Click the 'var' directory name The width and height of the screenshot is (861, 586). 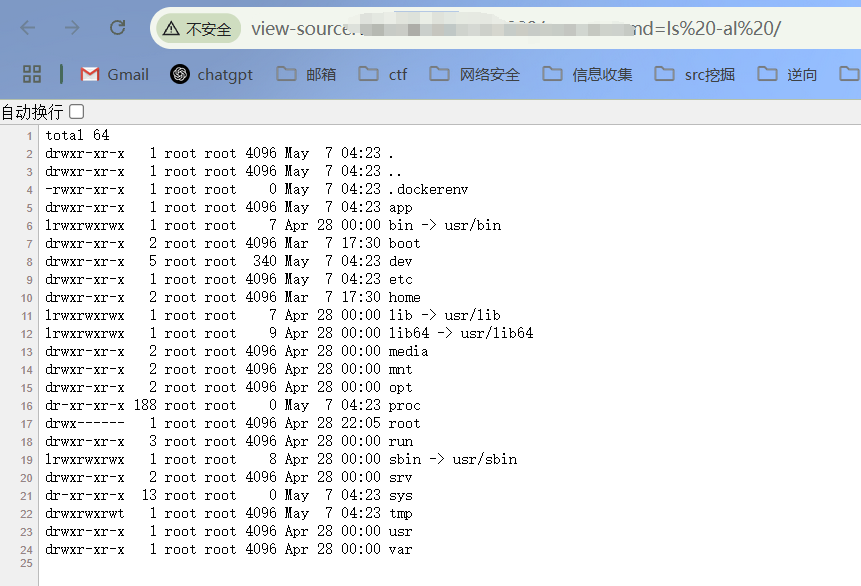(400, 550)
